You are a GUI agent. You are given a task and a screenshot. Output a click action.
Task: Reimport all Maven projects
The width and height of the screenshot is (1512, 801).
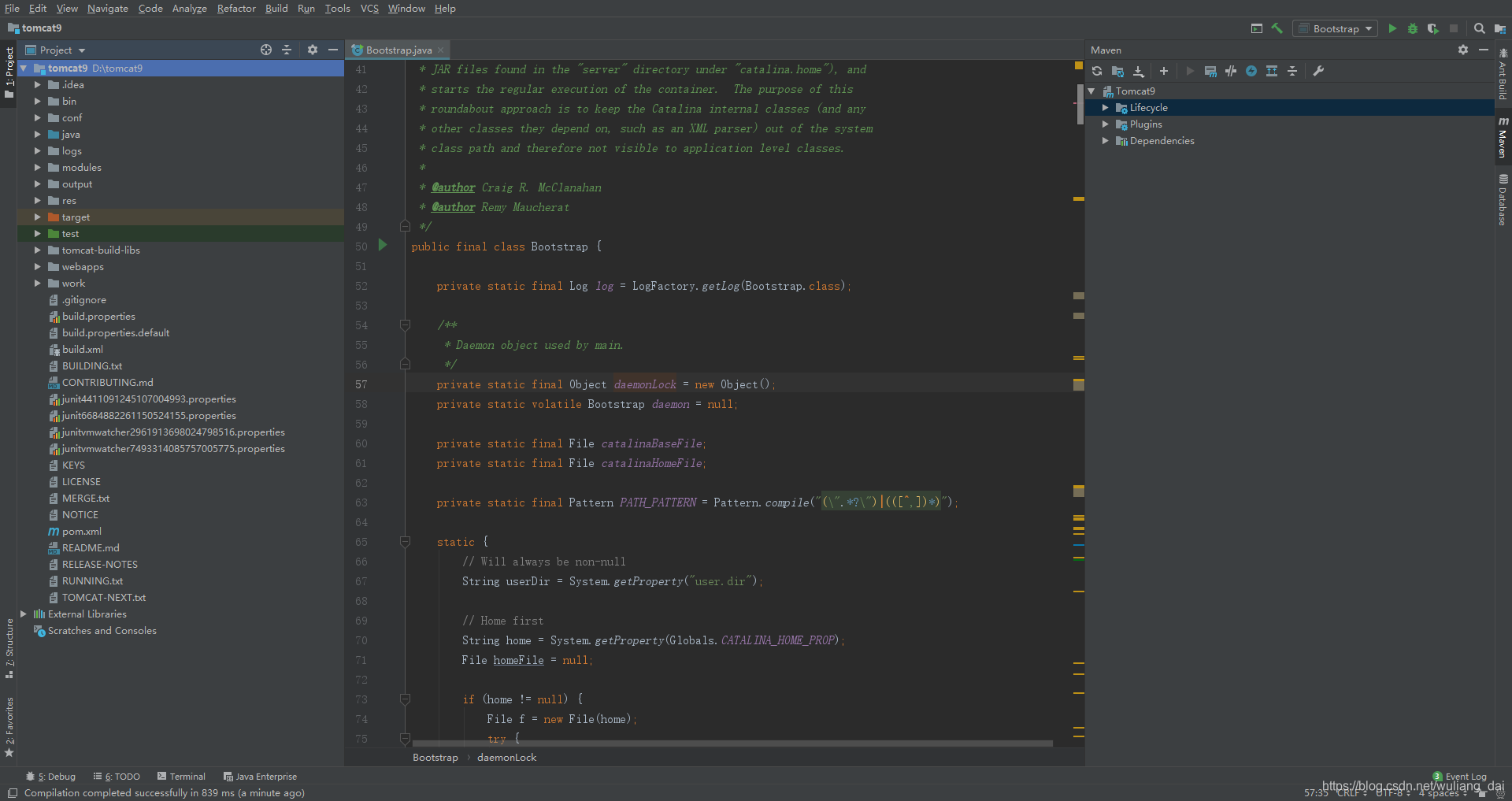[1097, 71]
